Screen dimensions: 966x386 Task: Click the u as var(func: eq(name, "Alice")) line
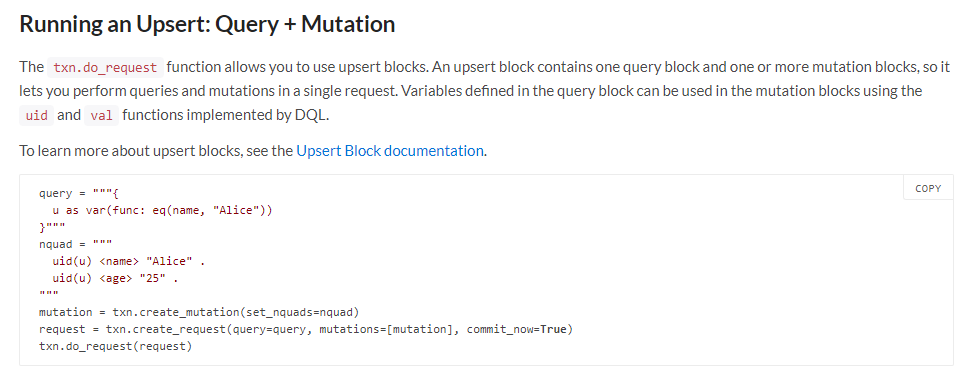(x=162, y=211)
